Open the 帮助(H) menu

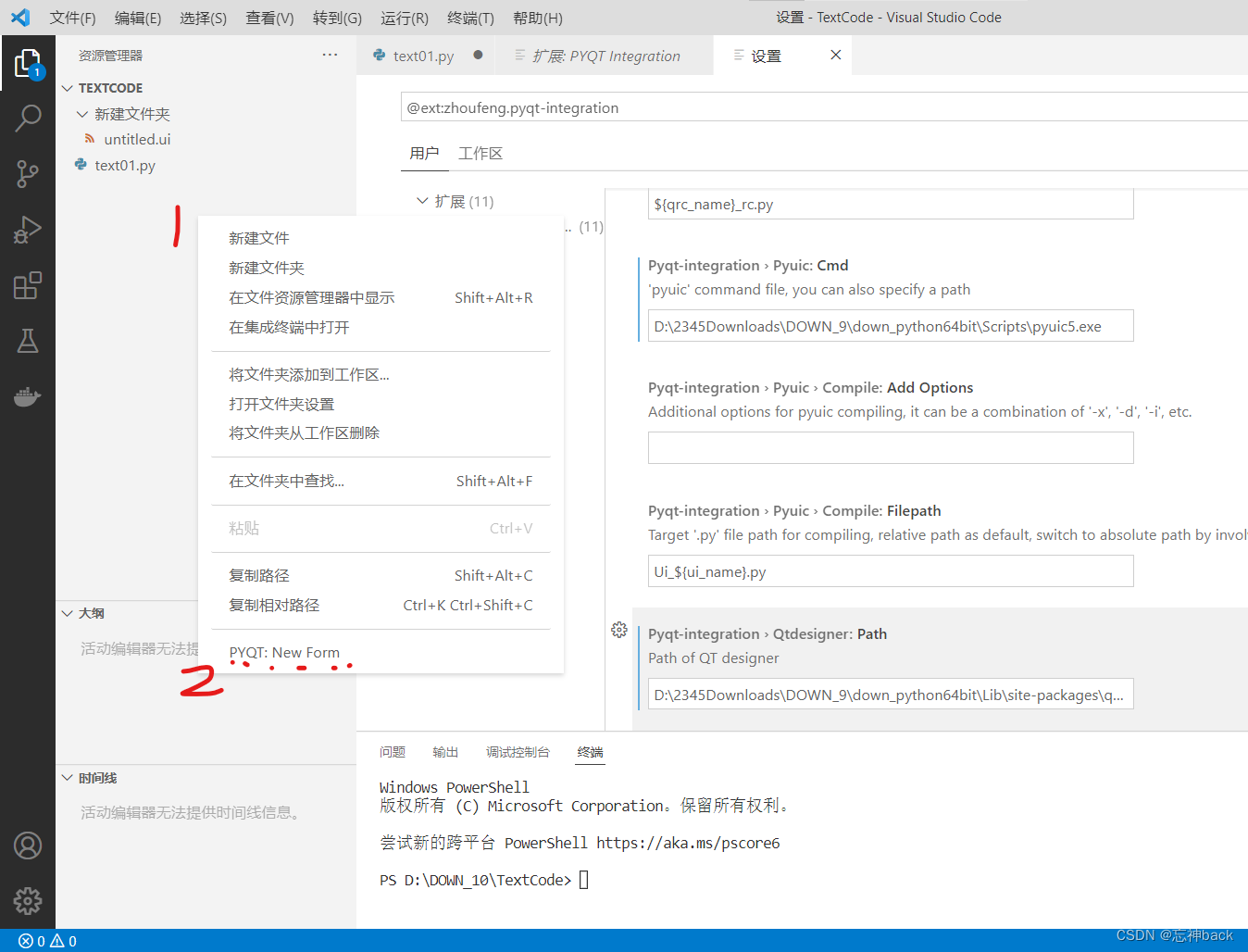pyautogui.click(x=538, y=18)
